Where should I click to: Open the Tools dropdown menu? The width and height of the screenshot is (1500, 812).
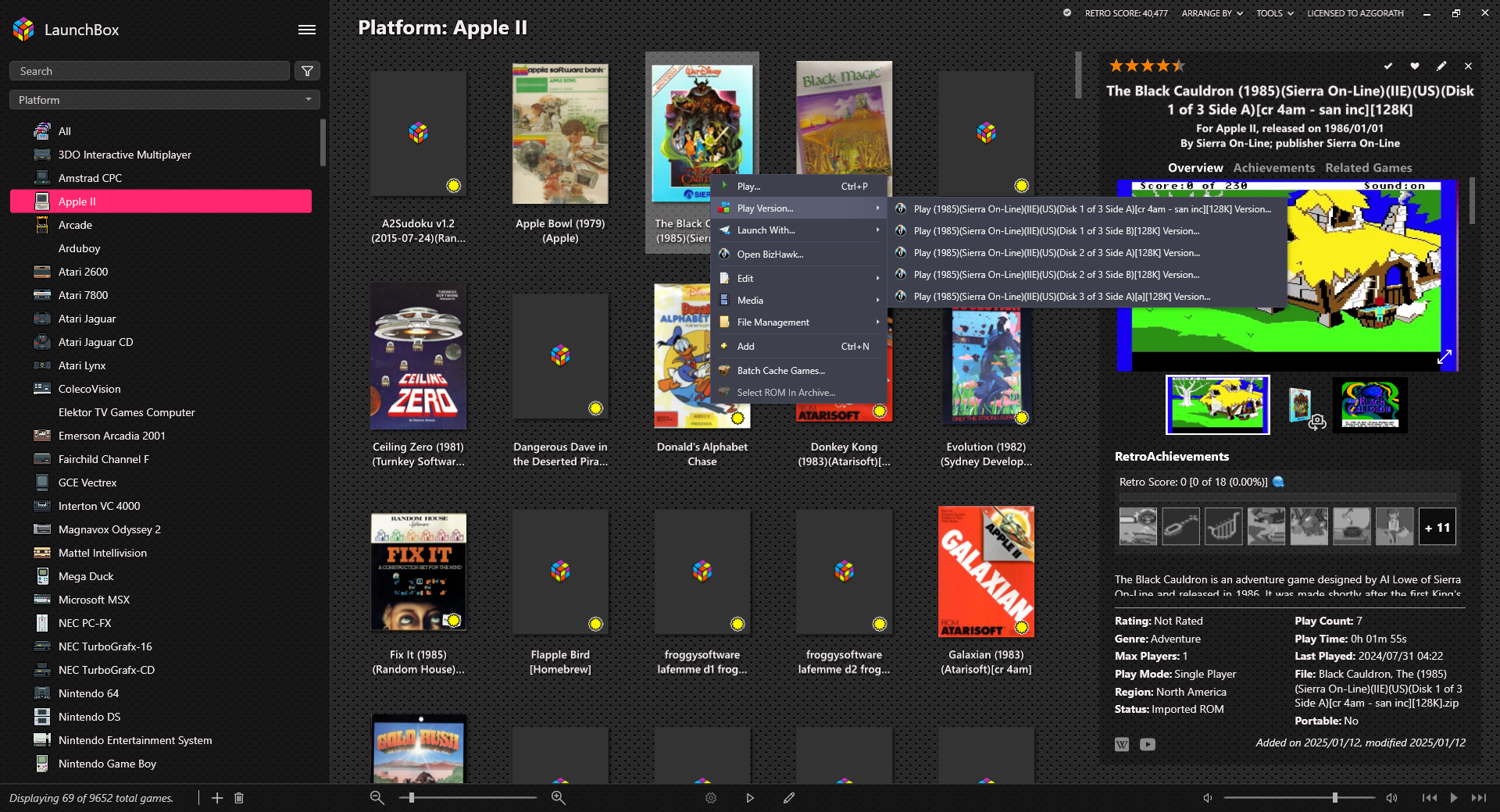(x=1275, y=13)
